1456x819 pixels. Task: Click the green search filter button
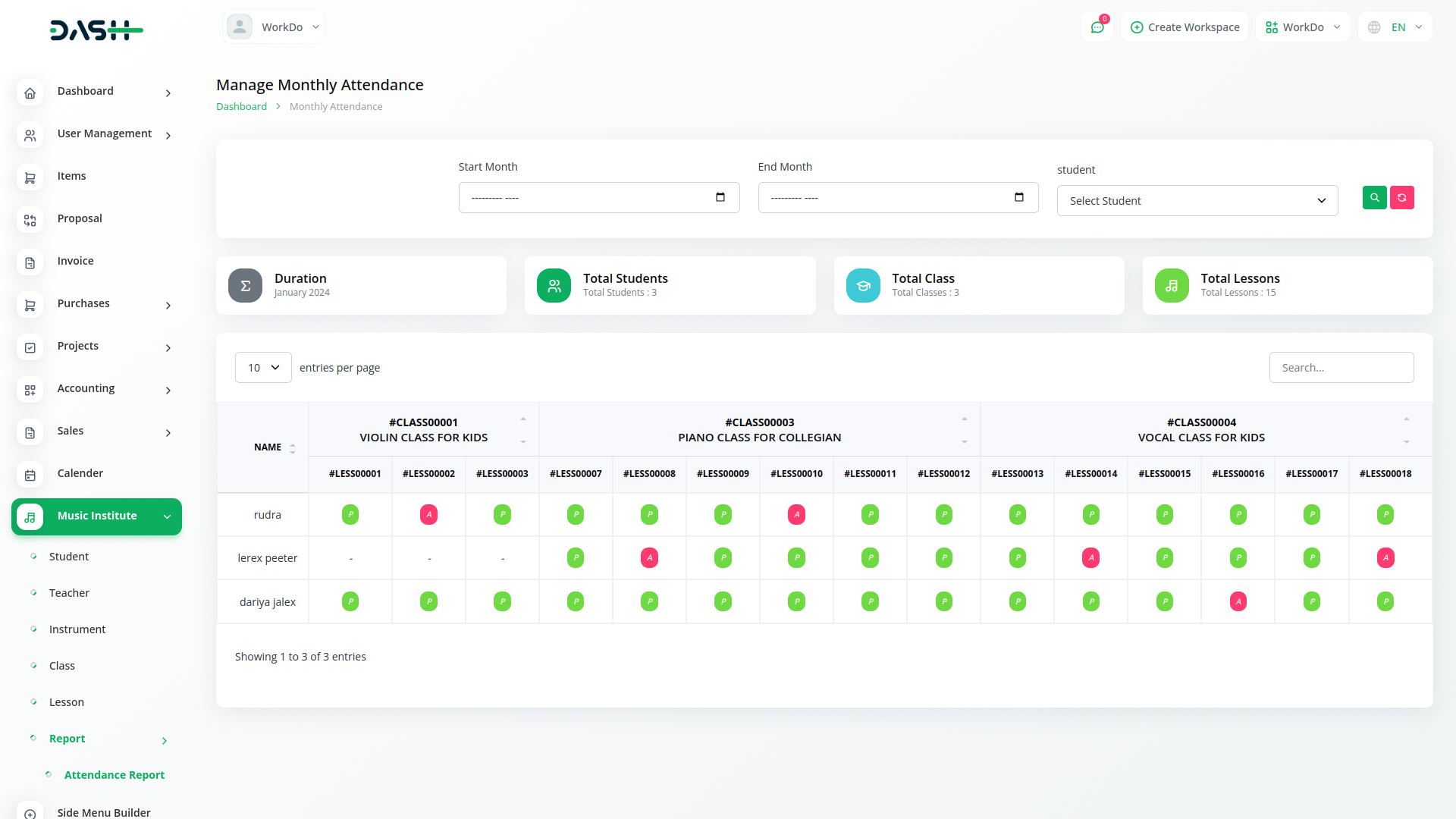(x=1374, y=198)
